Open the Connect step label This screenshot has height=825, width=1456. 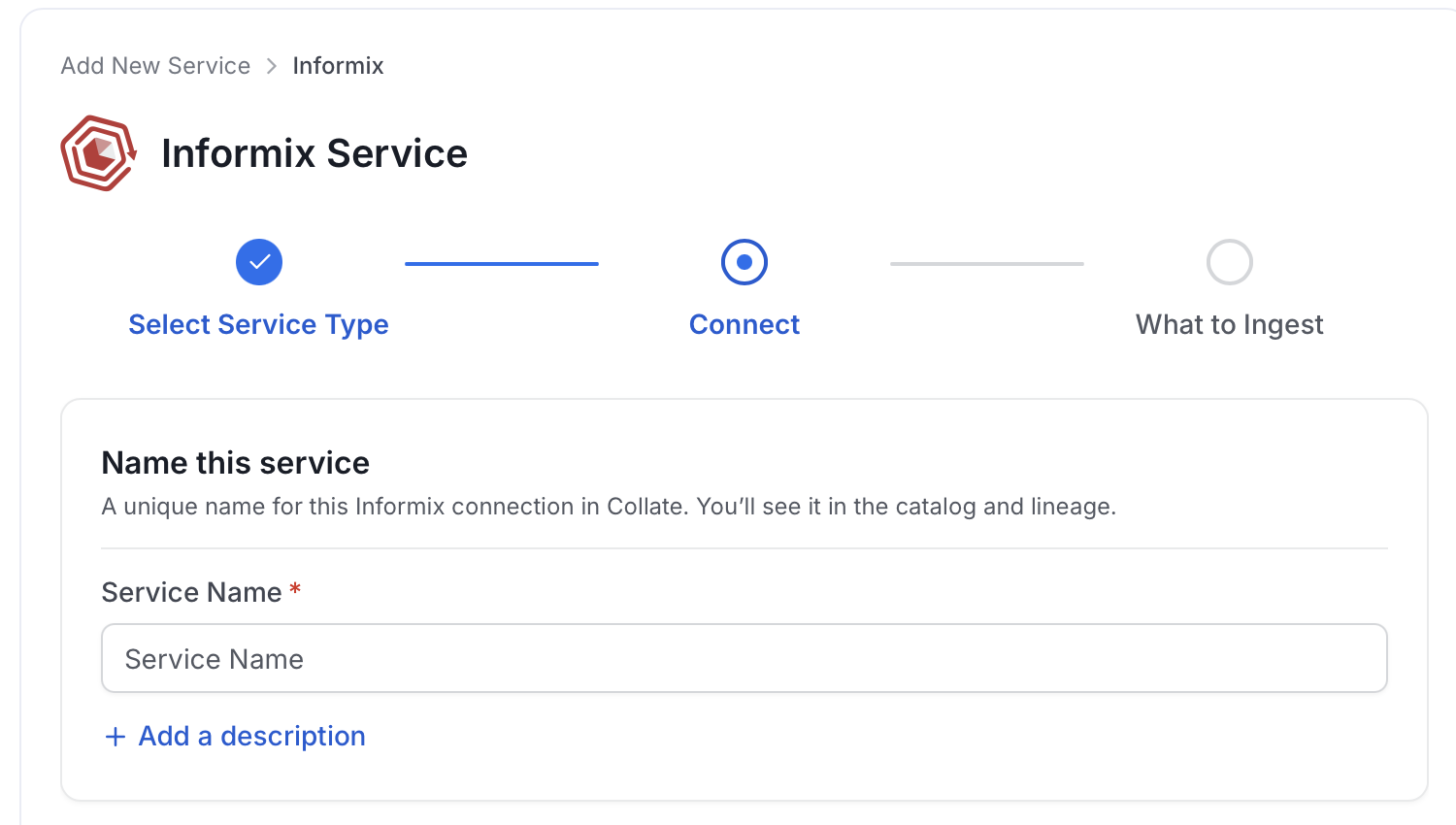745,324
